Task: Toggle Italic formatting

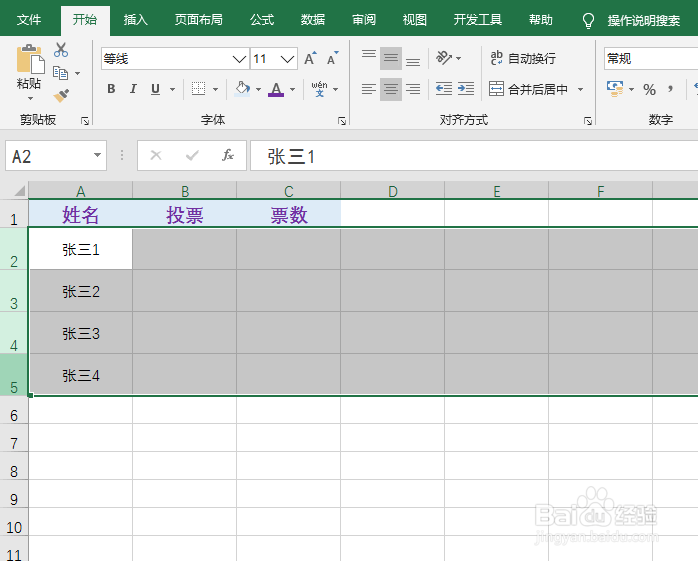Action: tap(133, 89)
